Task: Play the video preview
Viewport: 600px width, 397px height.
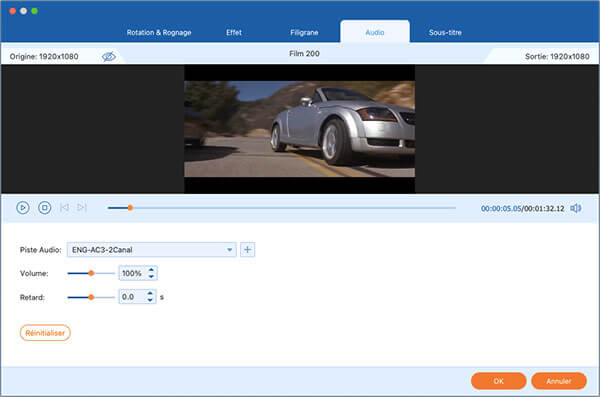Action: click(x=23, y=207)
